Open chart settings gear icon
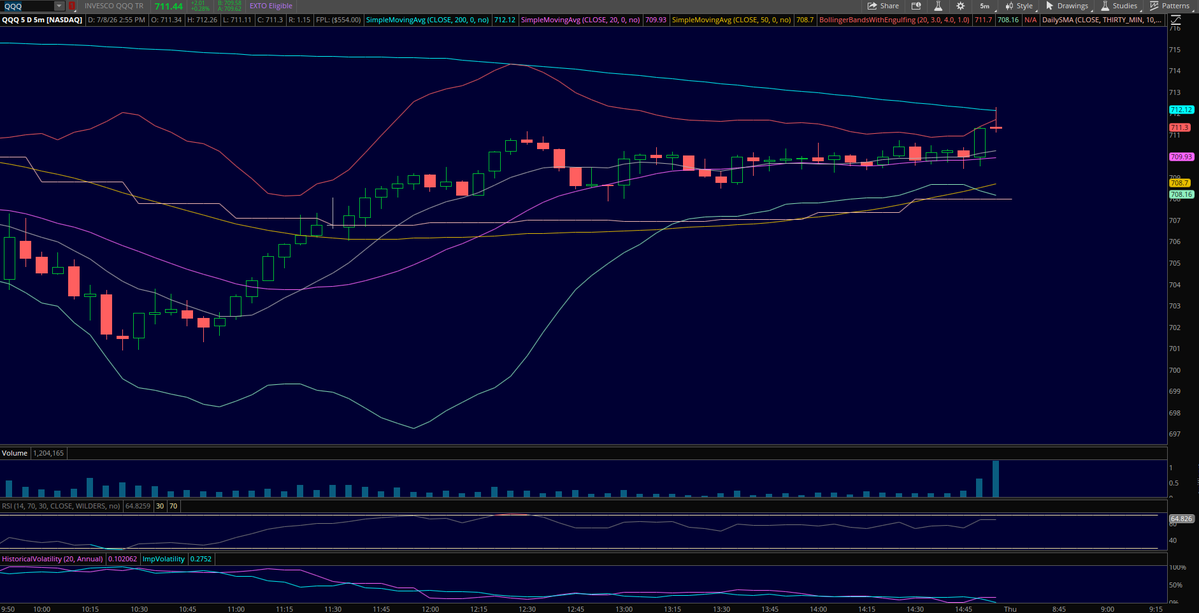 point(960,5)
